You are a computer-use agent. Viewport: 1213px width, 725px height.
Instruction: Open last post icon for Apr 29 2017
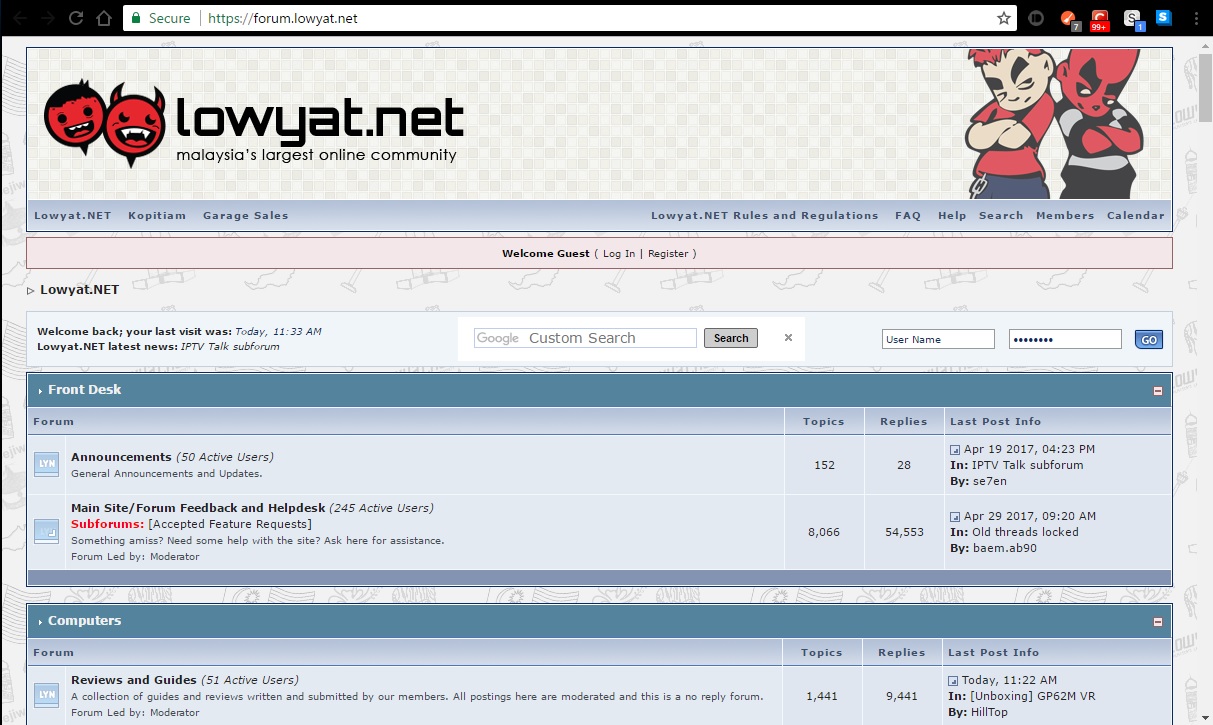click(955, 517)
